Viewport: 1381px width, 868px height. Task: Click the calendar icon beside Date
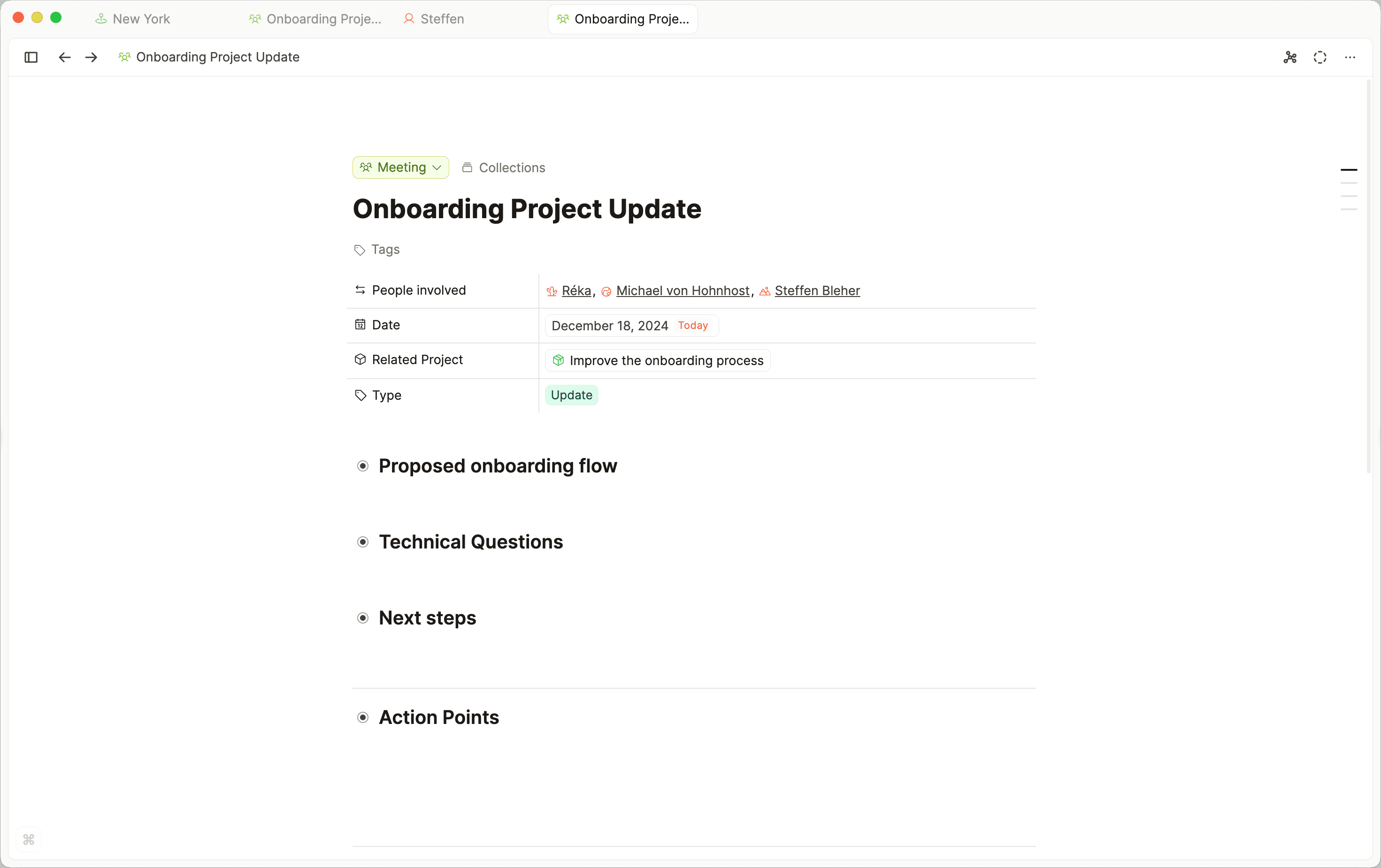[x=360, y=325]
